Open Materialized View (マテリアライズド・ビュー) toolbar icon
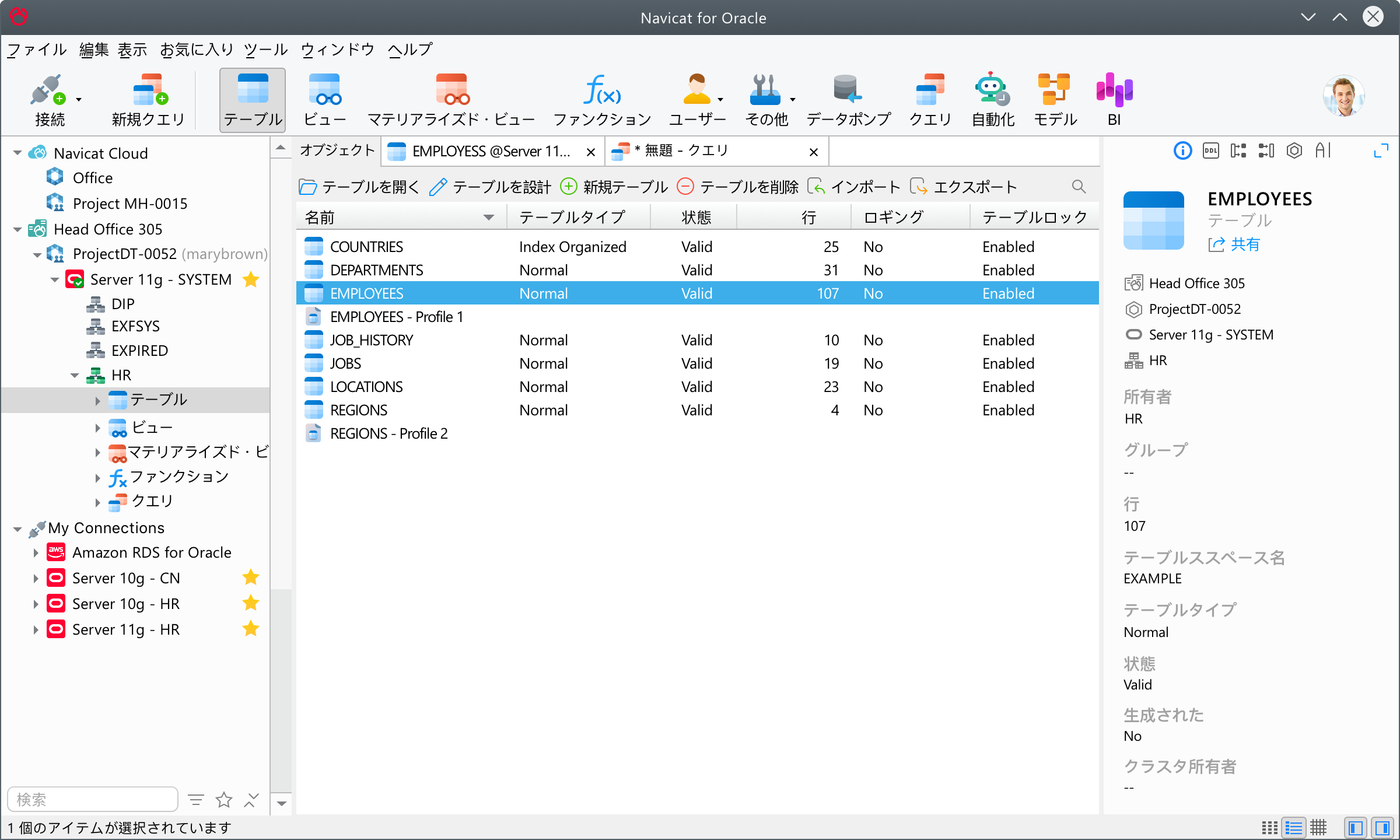This screenshot has width=1400, height=840. click(x=452, y=100)
